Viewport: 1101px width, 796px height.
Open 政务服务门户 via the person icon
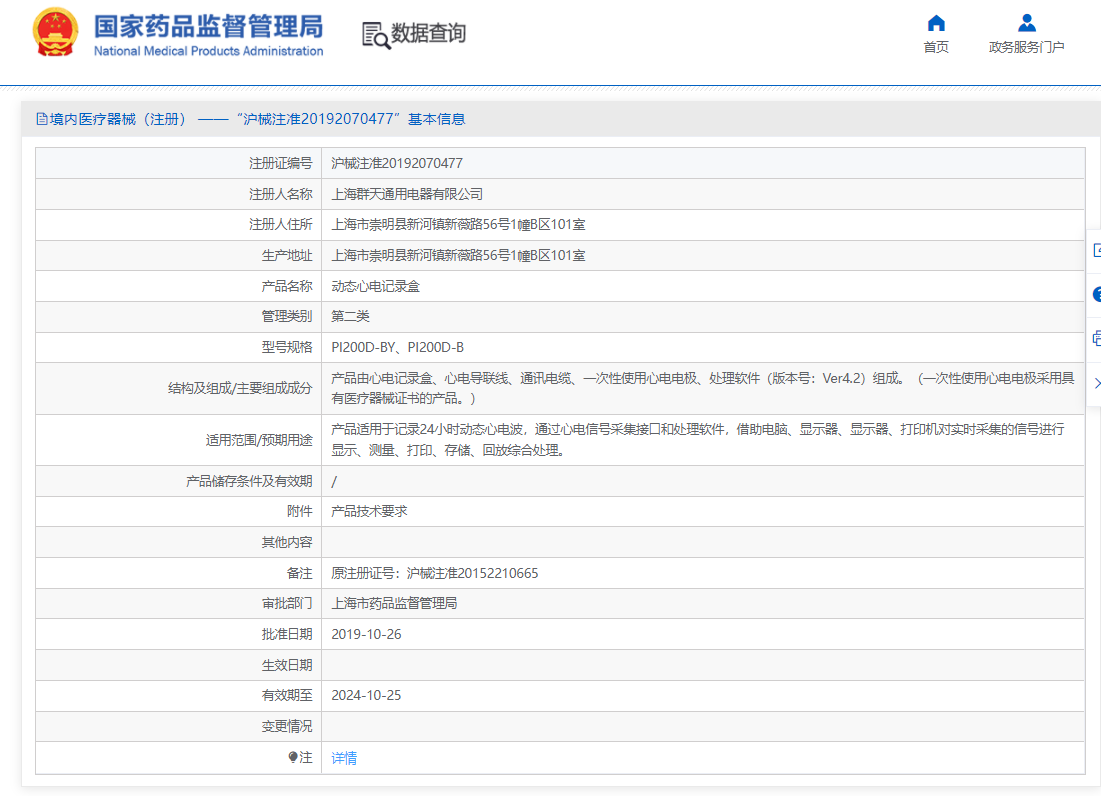pyautogui.click(x=1027, y=23)
